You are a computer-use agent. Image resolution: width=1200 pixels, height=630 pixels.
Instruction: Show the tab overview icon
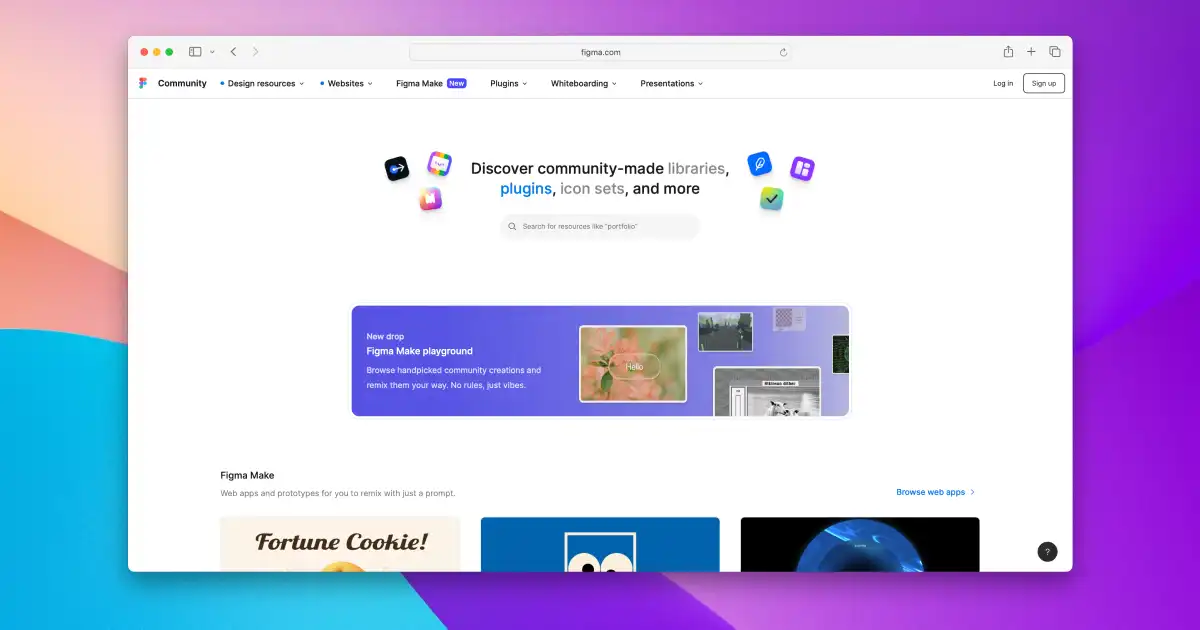1054,52
